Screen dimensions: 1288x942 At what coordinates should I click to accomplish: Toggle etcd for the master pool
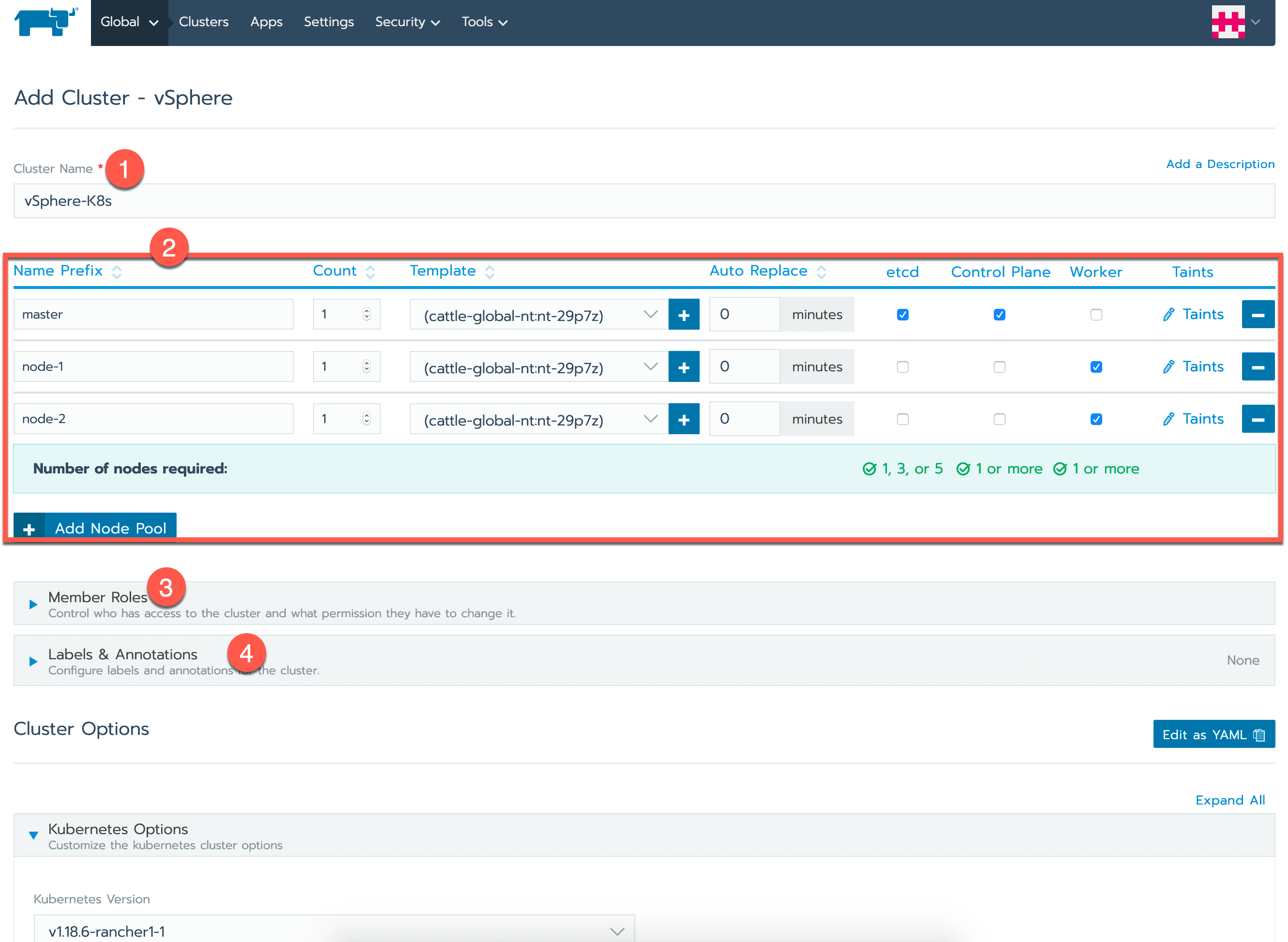(902, 315)
